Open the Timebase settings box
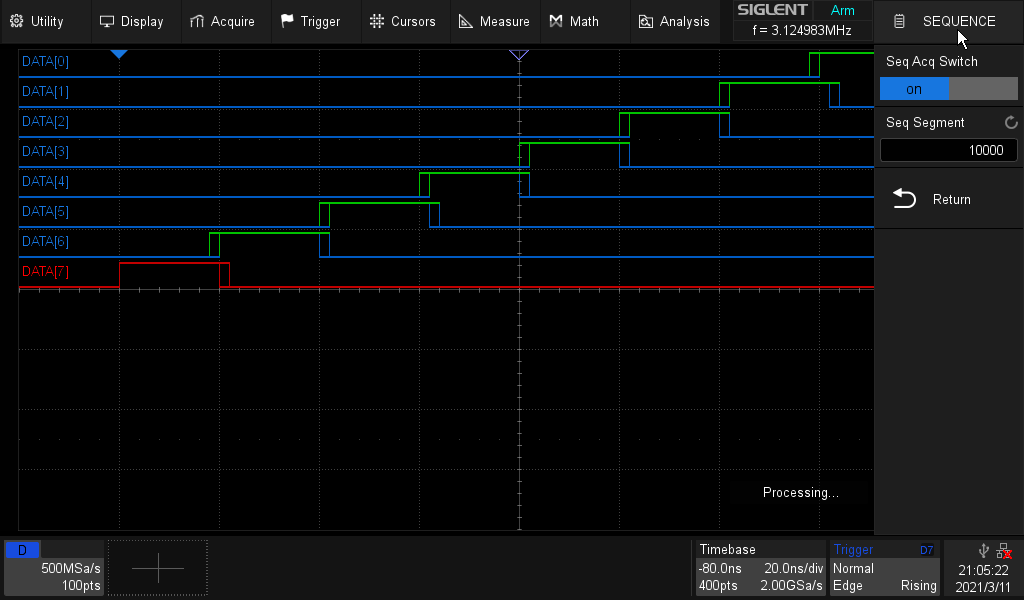1024x600 pixels. (759, 567)
